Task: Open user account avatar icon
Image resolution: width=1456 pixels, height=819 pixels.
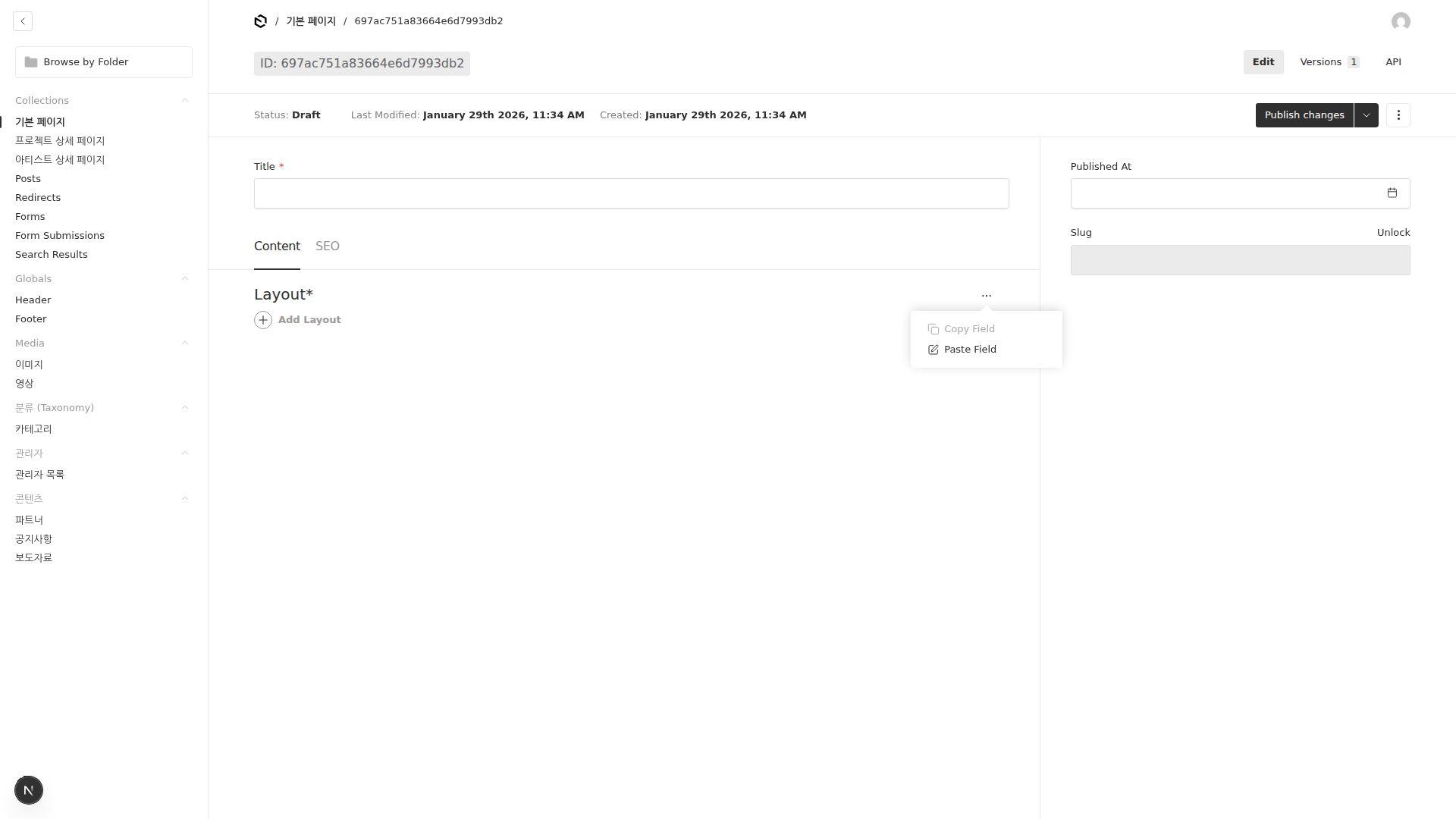Action: click(1401, 21)
